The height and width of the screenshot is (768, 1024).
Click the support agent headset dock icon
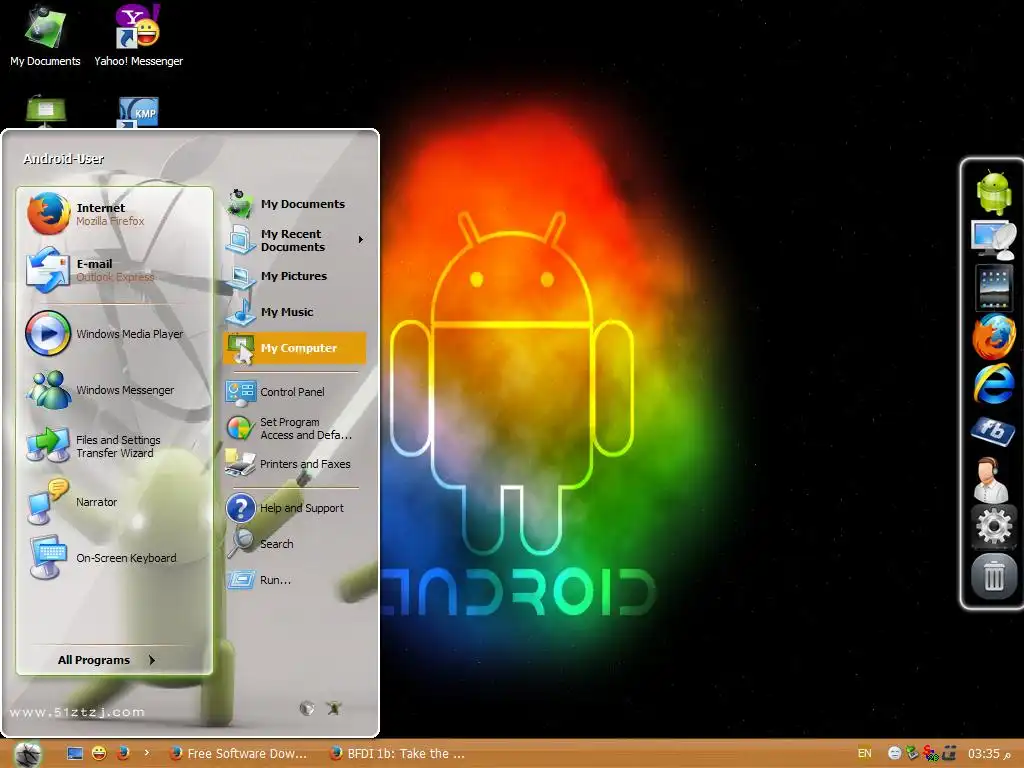pos(991,479)
